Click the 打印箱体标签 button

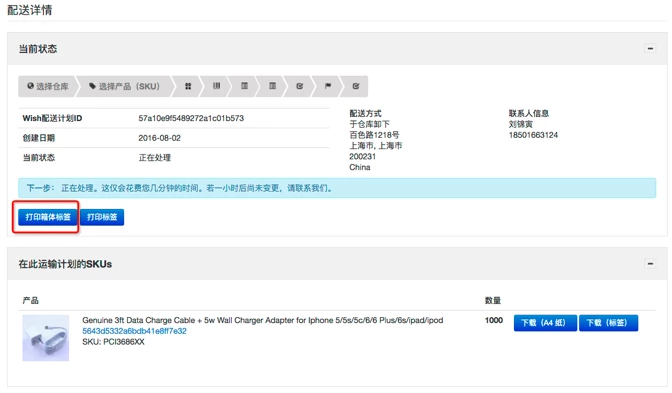[x=48, y=217]
